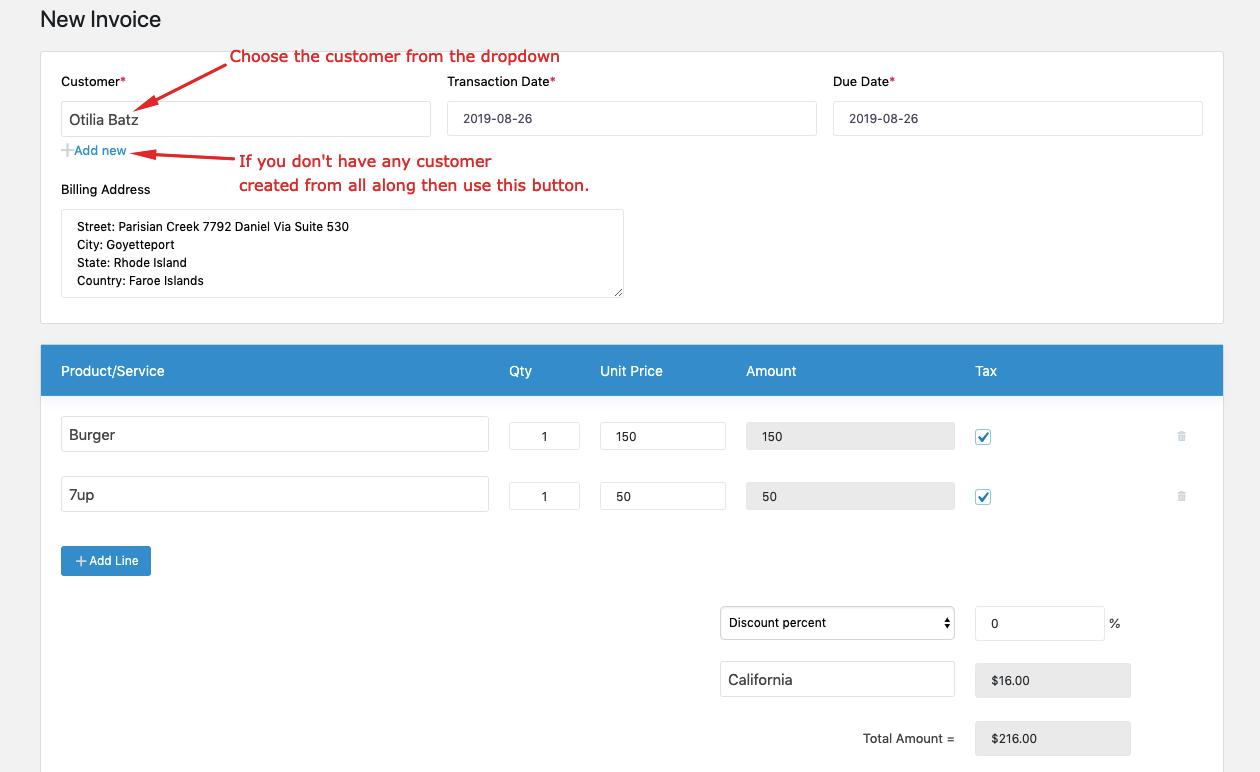
Task: Click the Total Amount display field
Action: pyautogui.click(x=1052, y=738)
